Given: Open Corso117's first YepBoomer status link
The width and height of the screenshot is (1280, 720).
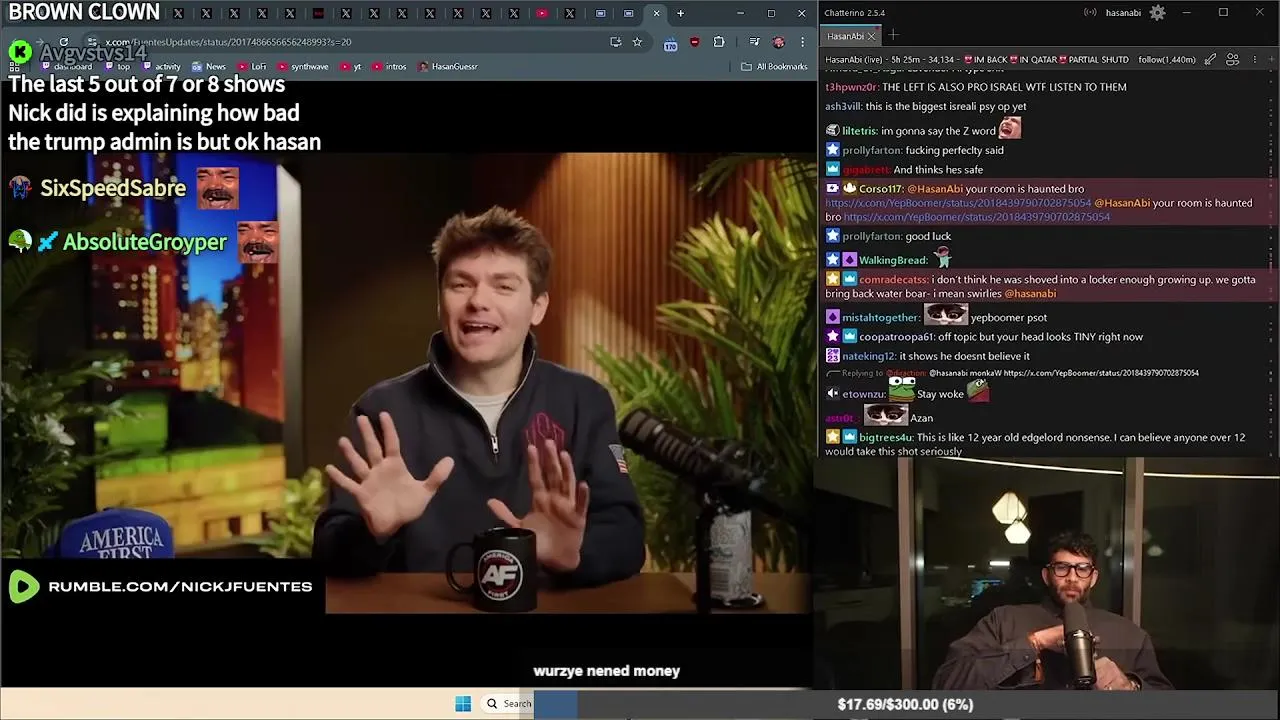Looking at the screenshot, I should click(958, 203).
